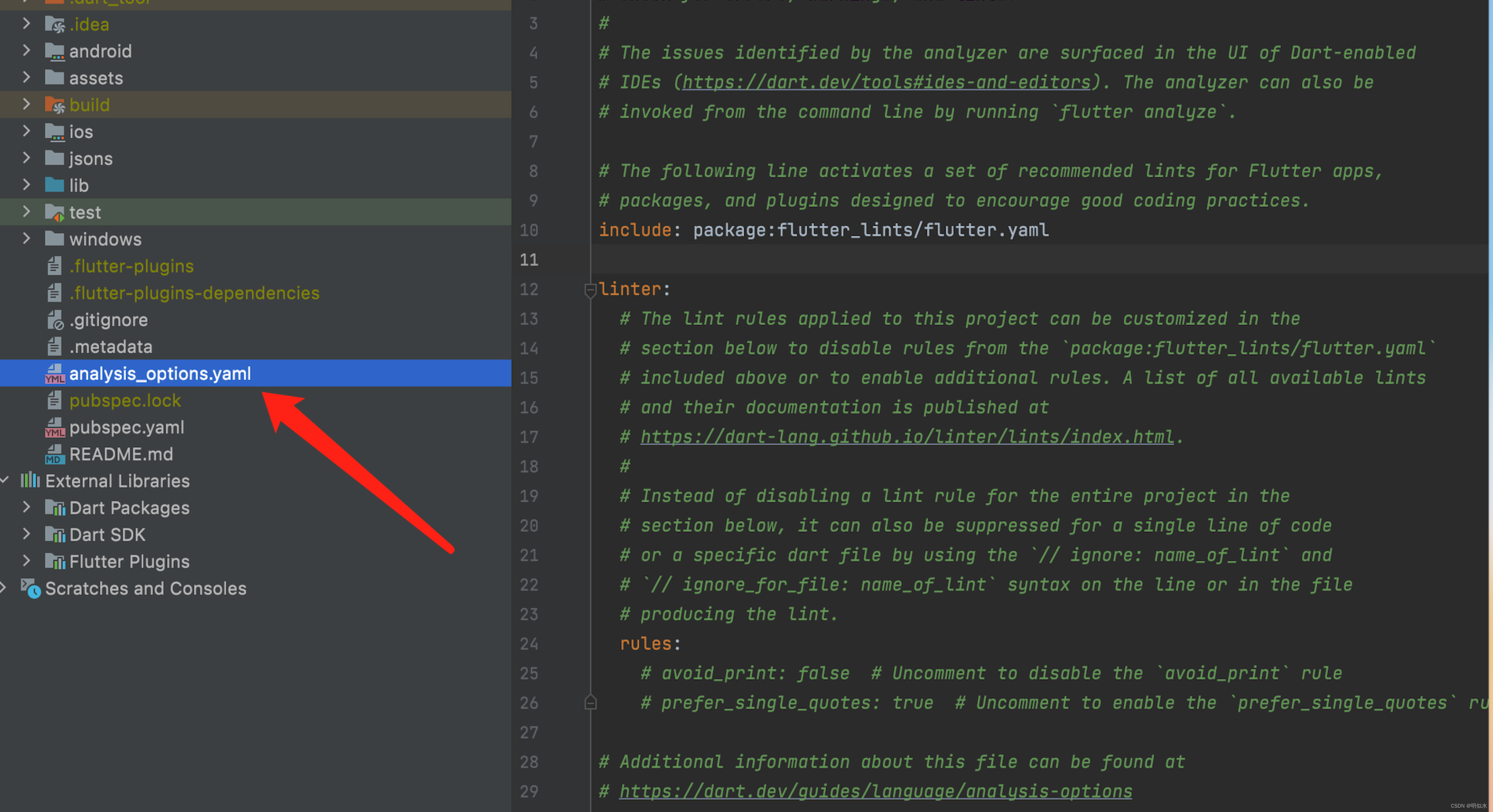This screenshot has width=1493, height=812.
Task: Click the README.md markdown file icon
Action: [54, 454]
